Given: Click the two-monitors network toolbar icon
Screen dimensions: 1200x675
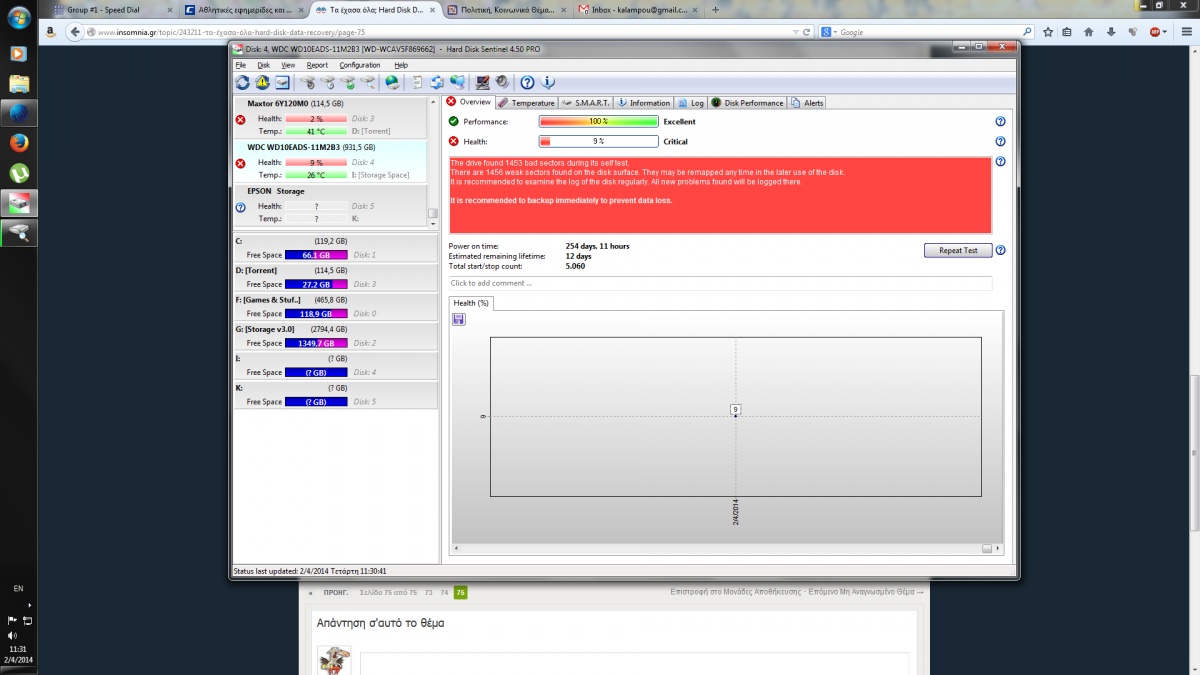Looking at the screenshot, I should coord(457,82).
